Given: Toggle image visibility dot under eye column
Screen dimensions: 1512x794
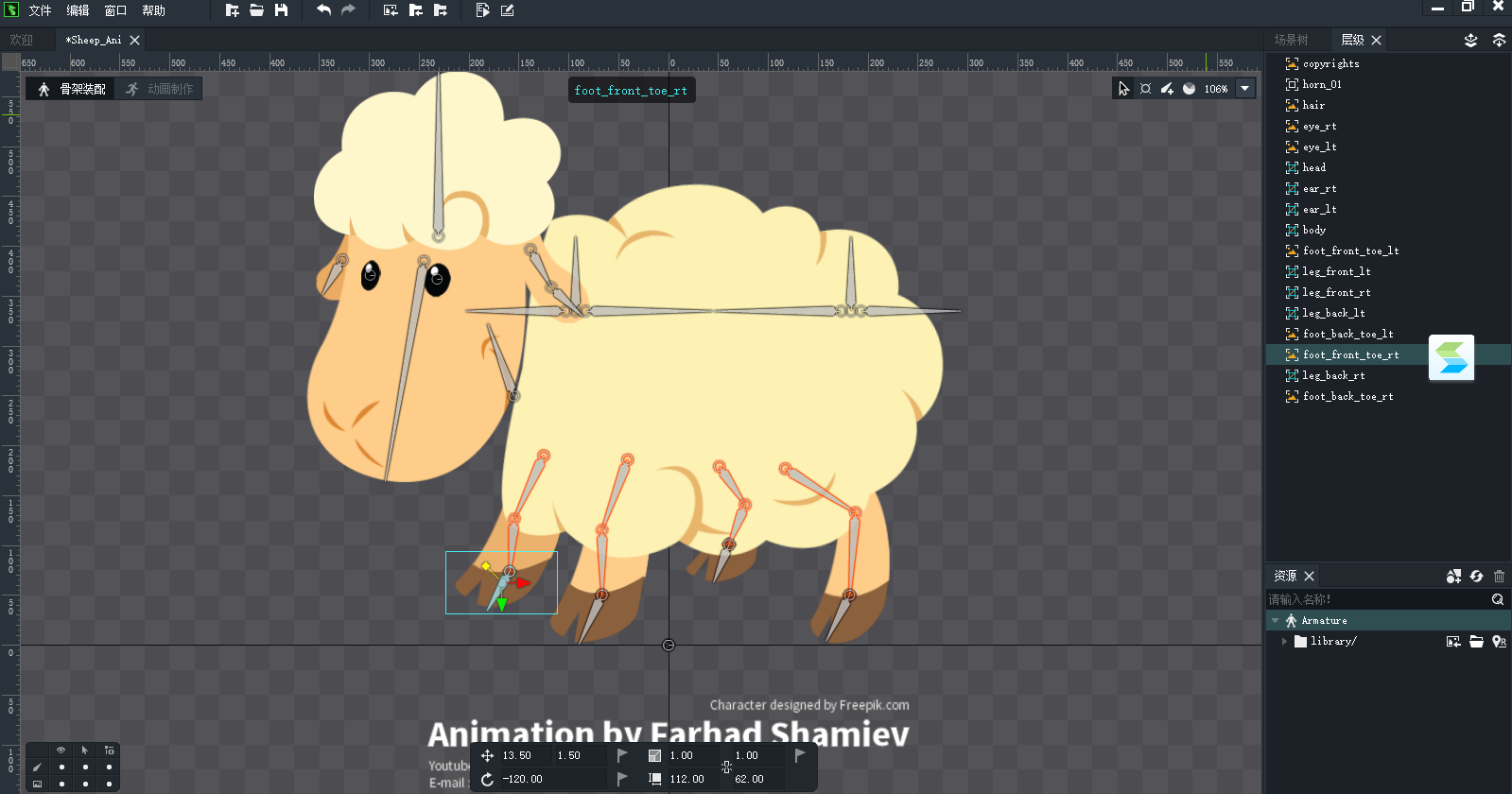Looking at the screenshot, I should coord(61,784).
